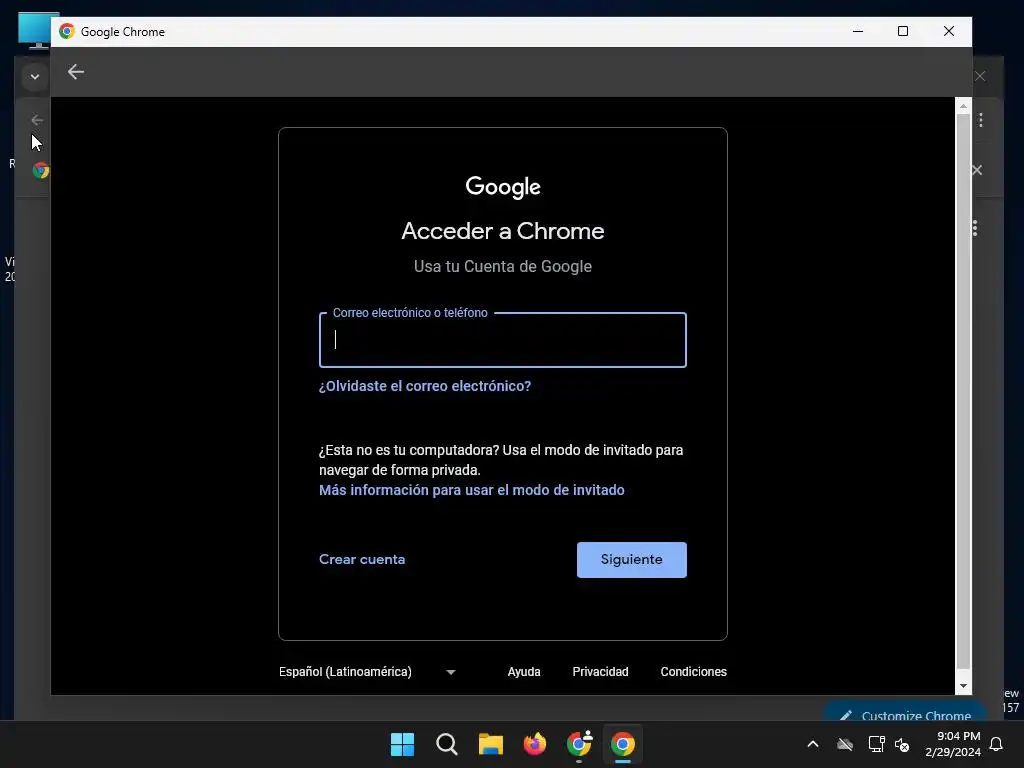The width and height of the screenshot is (1024, 768).
Task: Click the grayed back arrow in background Chrome
Action: (x=37, y=120)
